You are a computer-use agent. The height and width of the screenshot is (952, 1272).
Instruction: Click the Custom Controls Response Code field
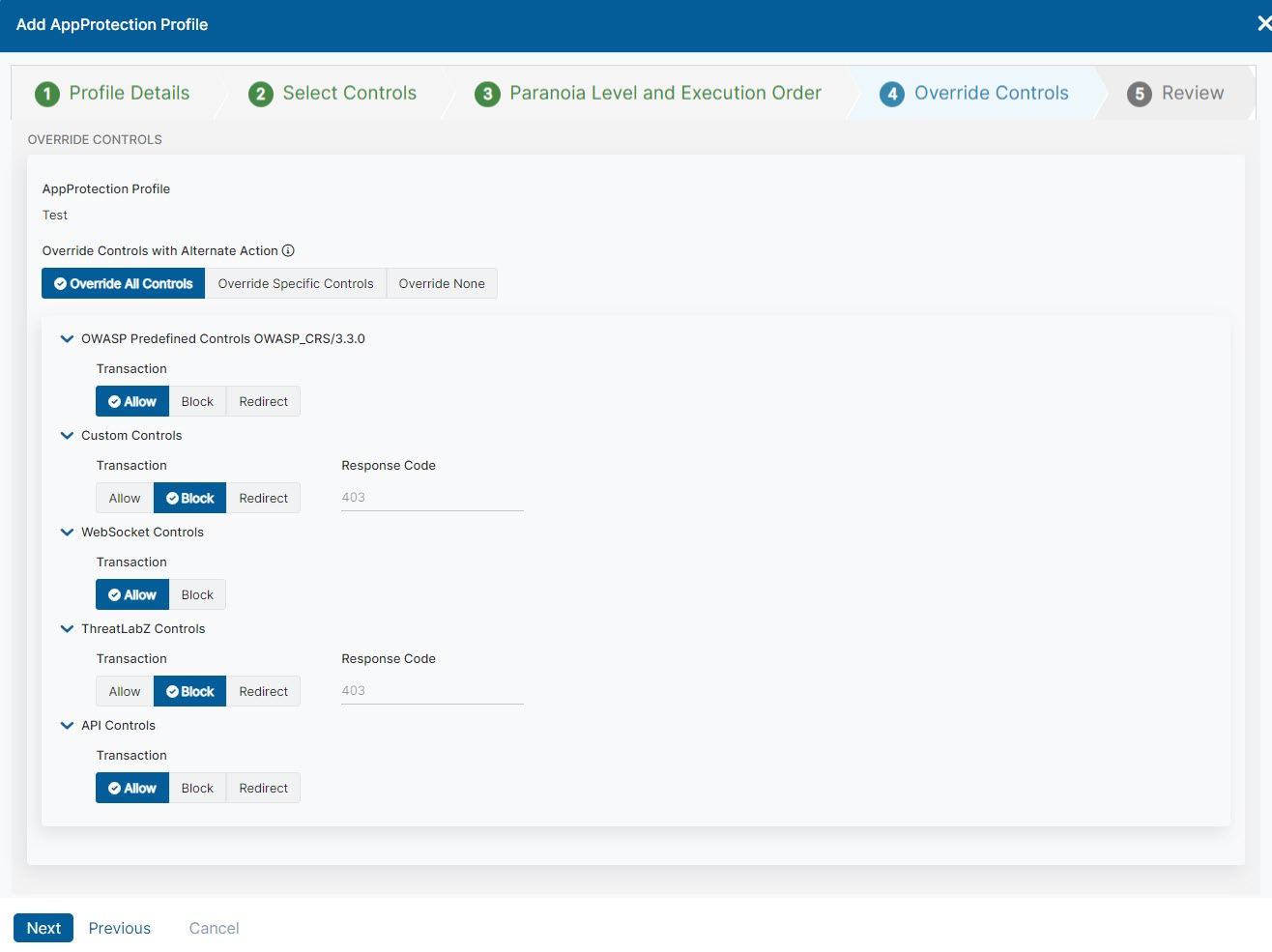click(432, 498)
